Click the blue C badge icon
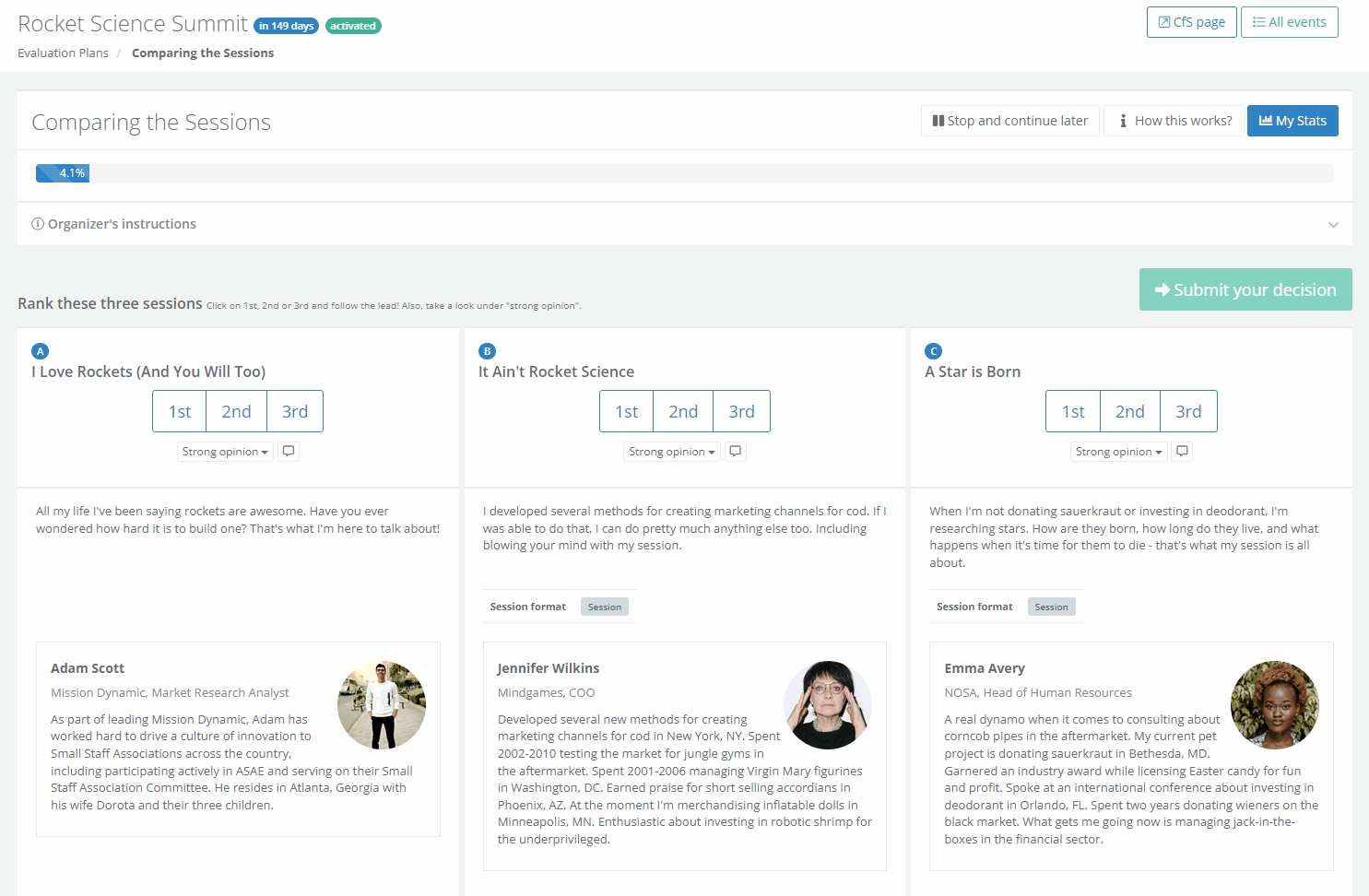The width and height of the screenshot is (1369, 896). pyautogui.click(x=933, y=351)
